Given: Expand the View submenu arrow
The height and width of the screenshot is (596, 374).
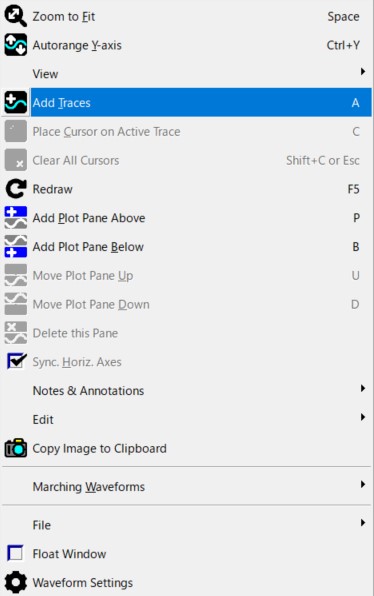Looking at the screenshot, I should (363, 71).
